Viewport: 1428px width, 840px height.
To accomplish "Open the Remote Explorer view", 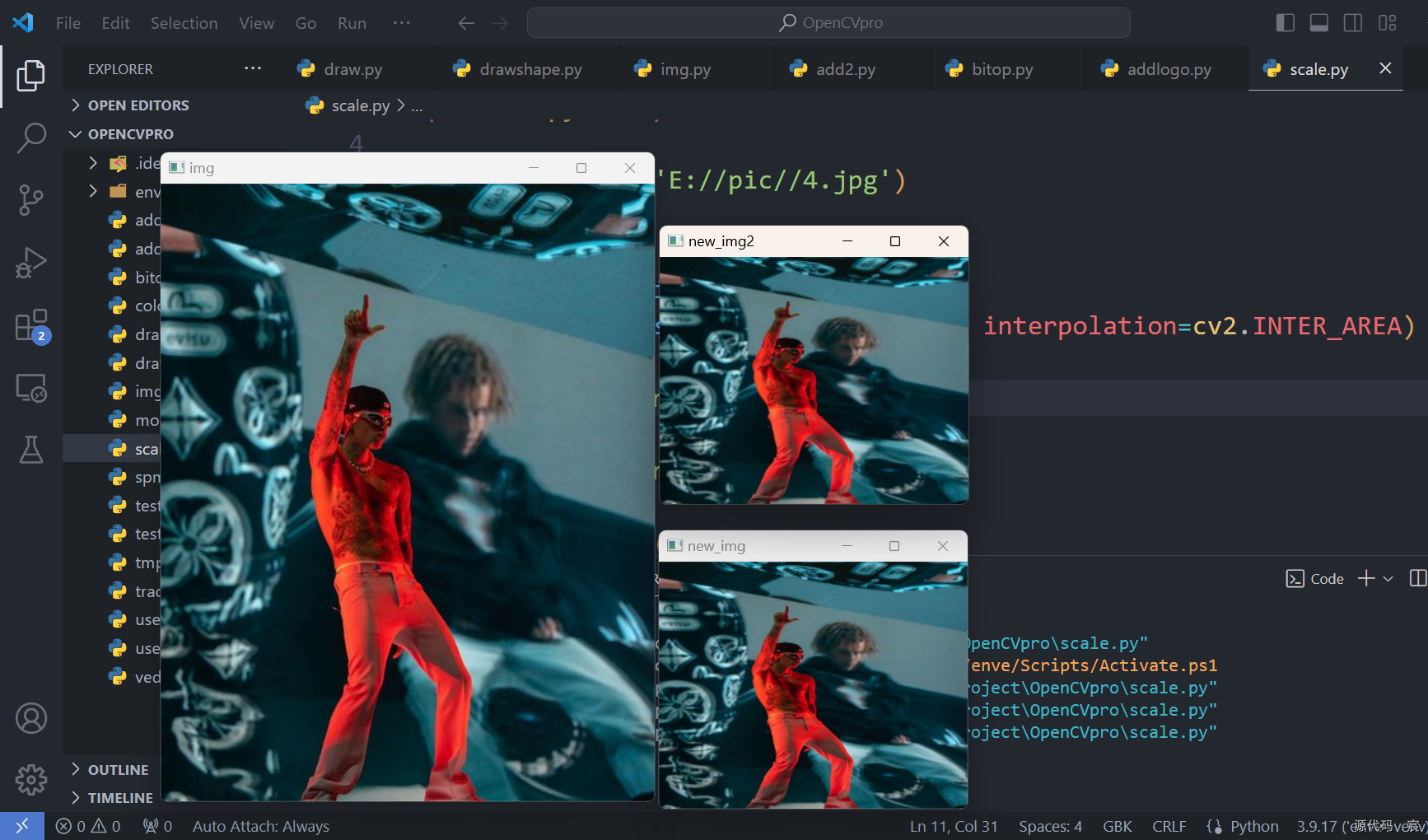I will tap(30, 388).
